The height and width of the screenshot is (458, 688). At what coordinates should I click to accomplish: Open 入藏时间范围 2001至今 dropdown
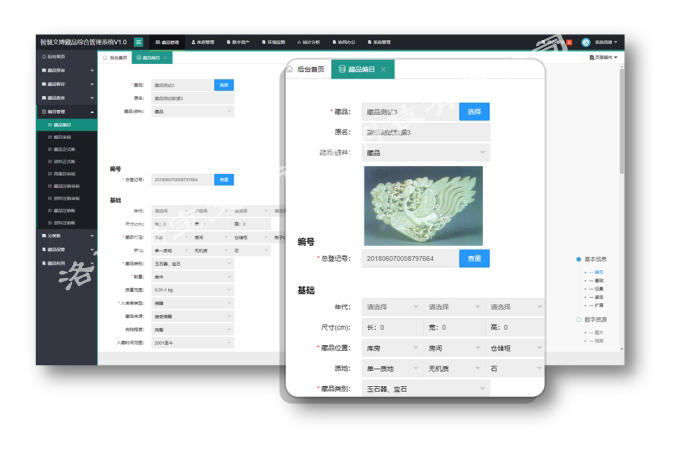point(193,343)
